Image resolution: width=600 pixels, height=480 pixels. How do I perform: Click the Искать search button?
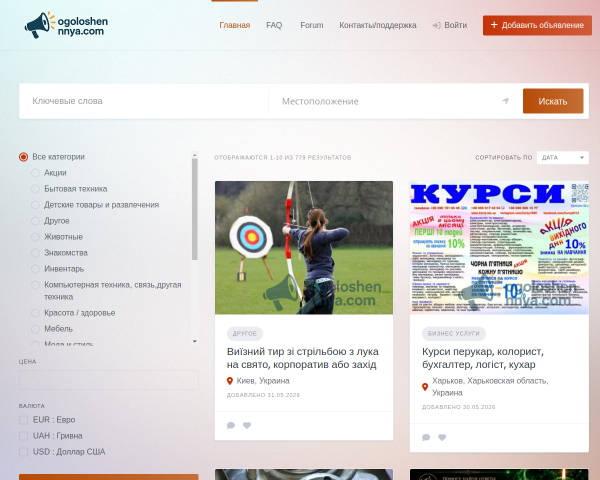click(553, 101)
